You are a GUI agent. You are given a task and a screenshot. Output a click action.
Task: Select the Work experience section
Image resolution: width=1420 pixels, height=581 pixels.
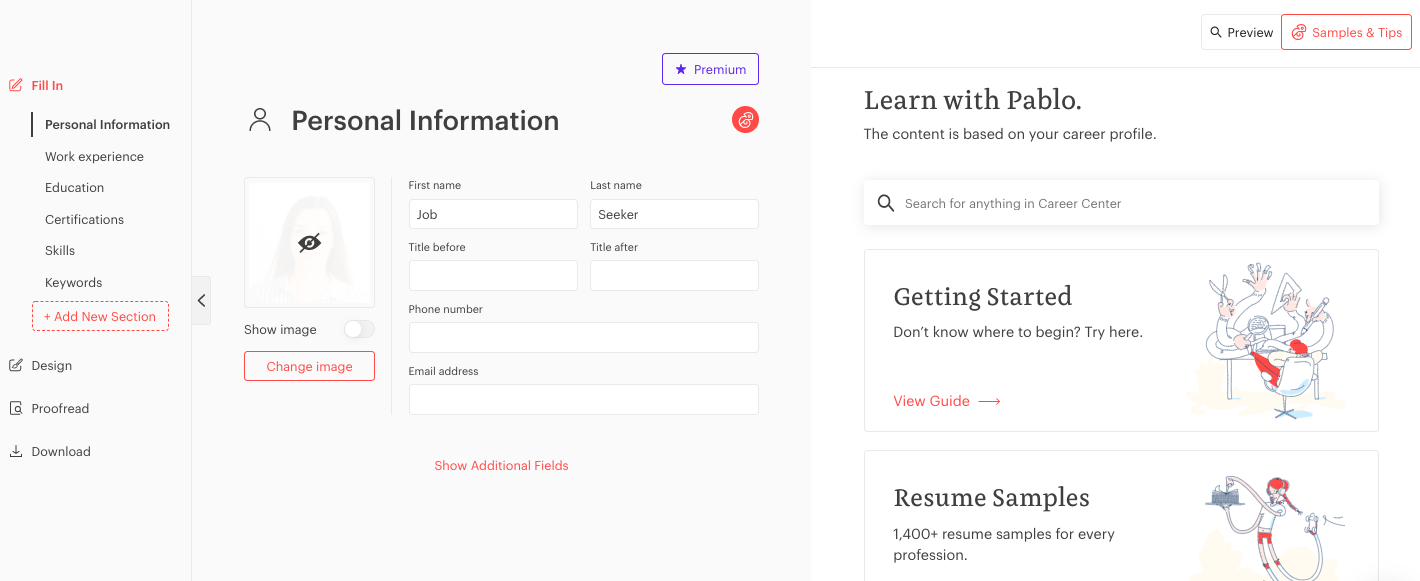(x=94, y=156)
